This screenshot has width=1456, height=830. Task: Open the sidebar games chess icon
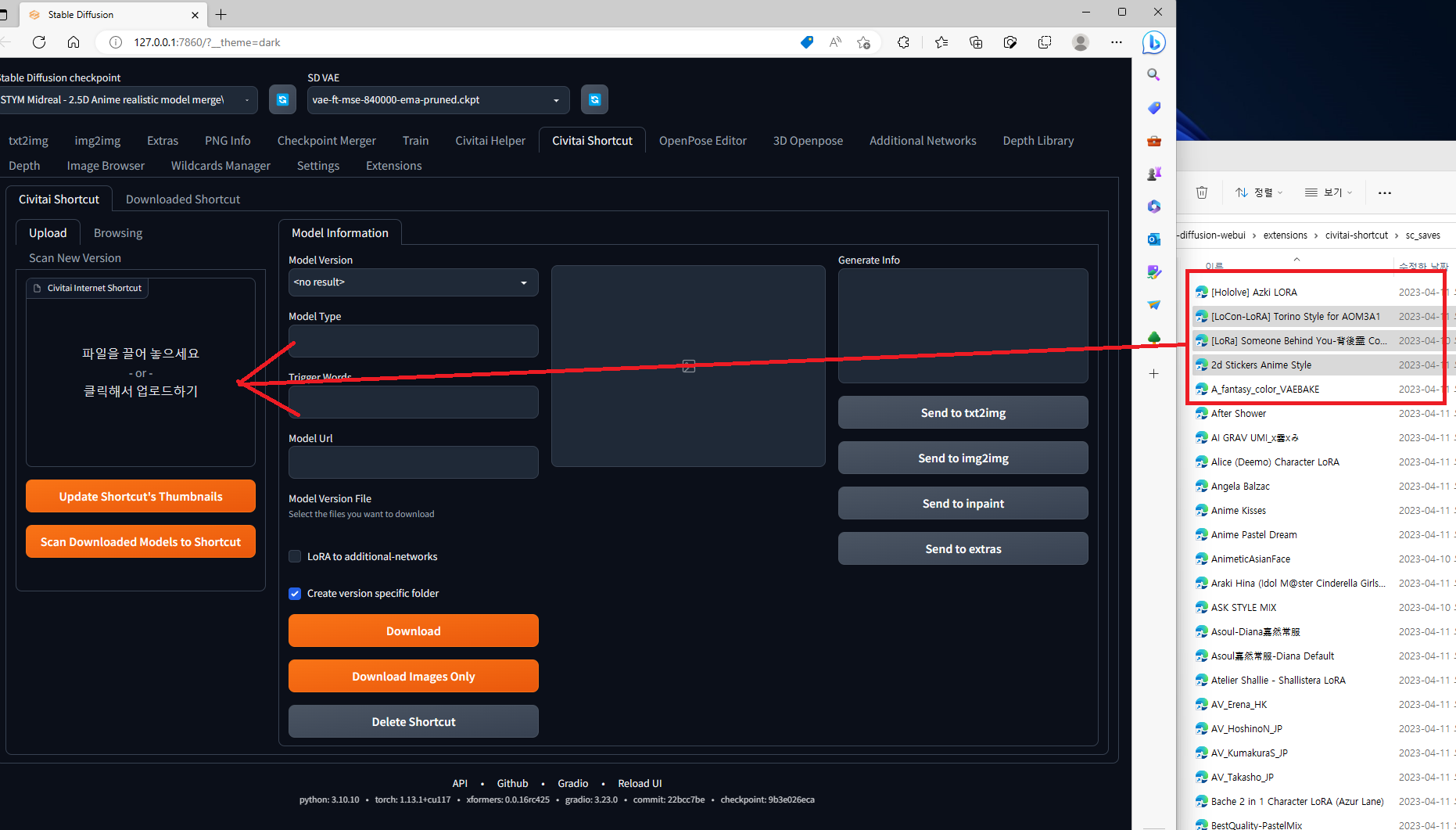click(x=1153, y=174)
